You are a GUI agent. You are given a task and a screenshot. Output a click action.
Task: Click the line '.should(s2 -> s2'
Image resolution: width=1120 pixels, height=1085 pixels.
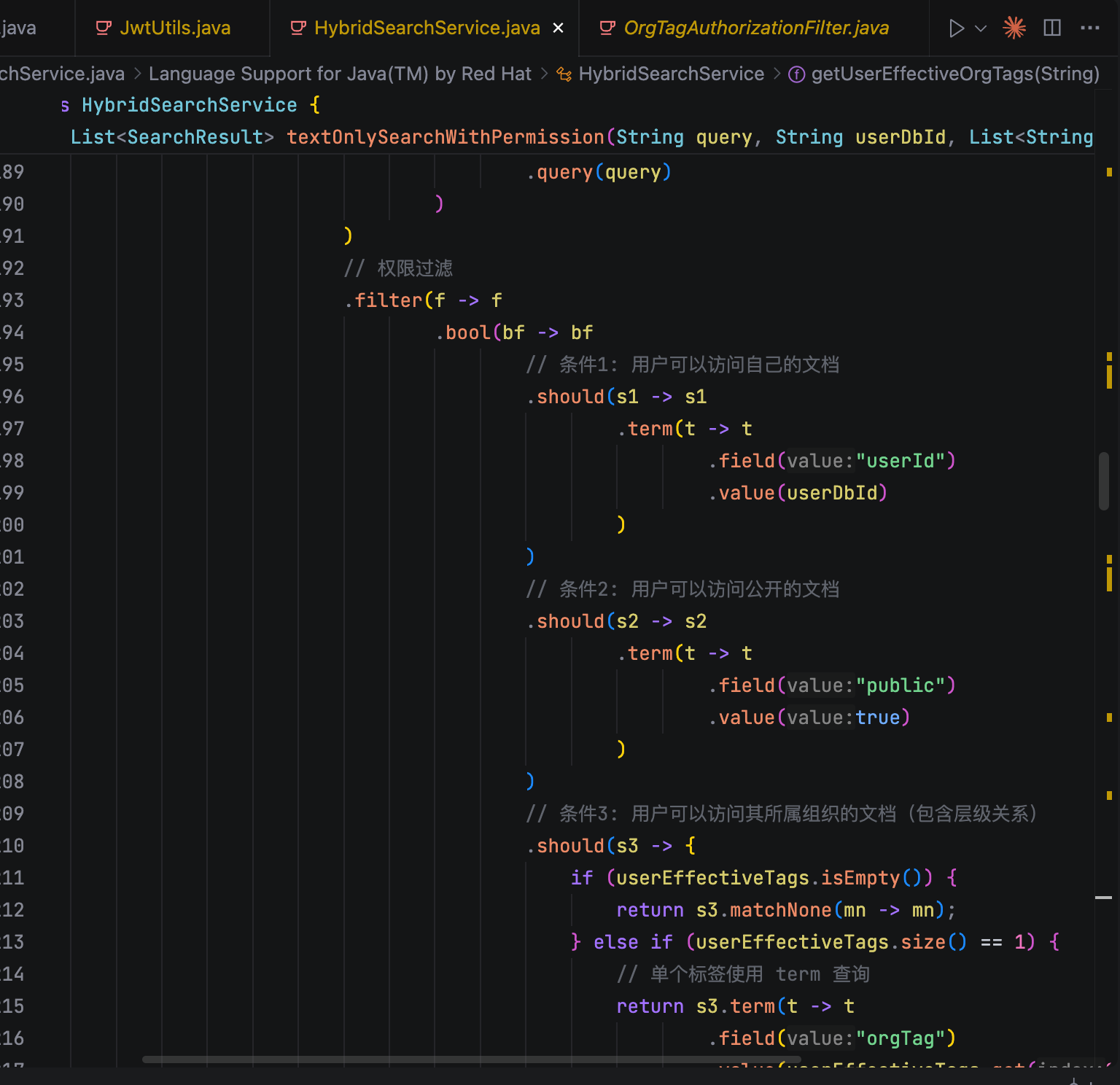pos(616,621)
